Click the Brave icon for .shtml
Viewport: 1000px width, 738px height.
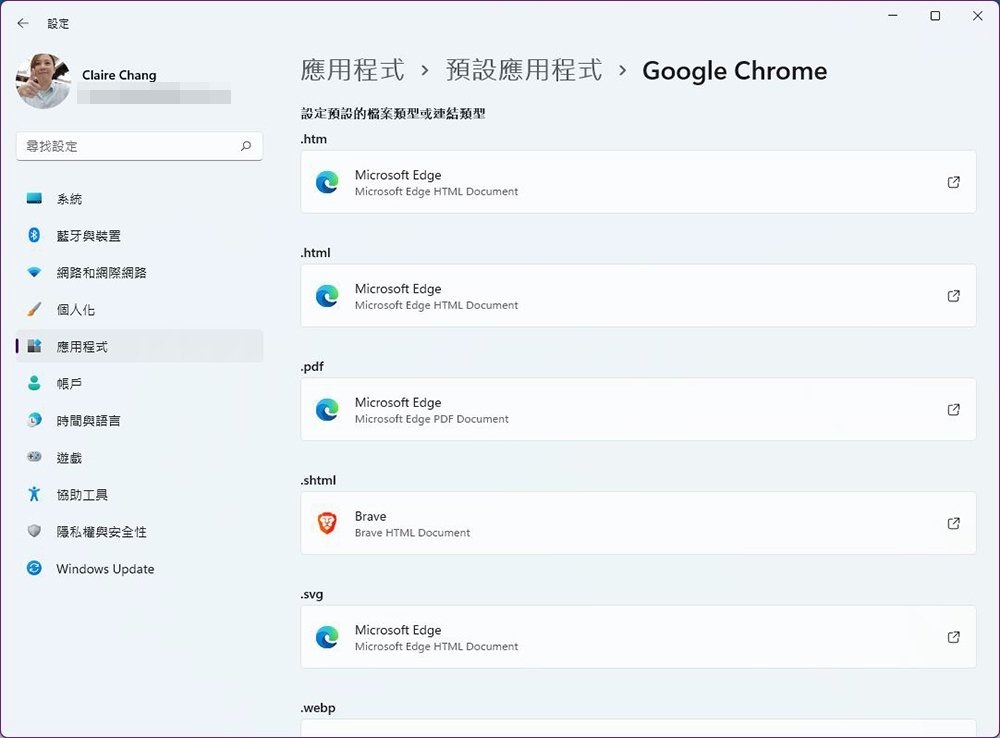pos(327,523)
